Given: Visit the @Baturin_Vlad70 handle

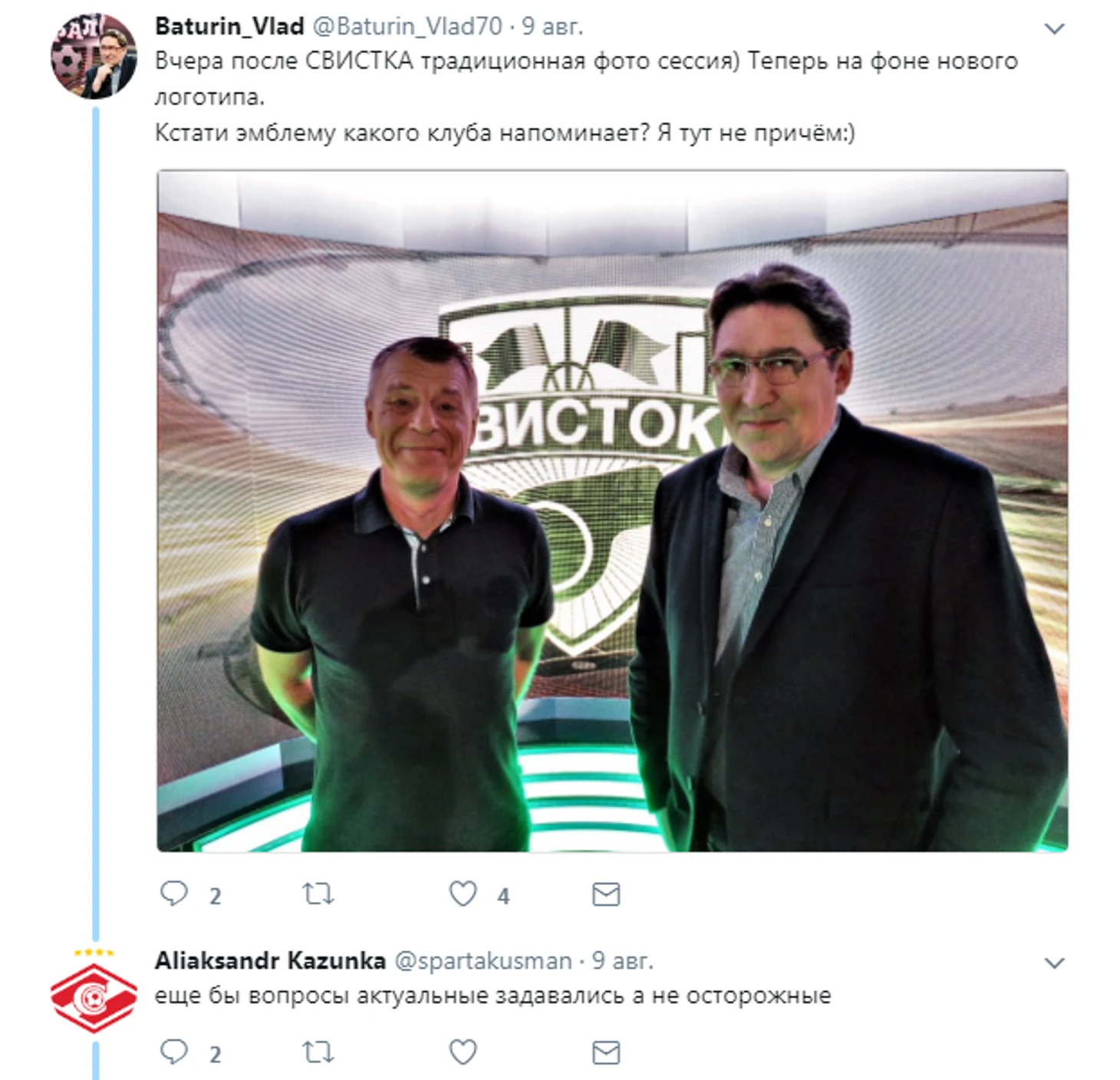Looking at the screenshot, I should [407, 26].
